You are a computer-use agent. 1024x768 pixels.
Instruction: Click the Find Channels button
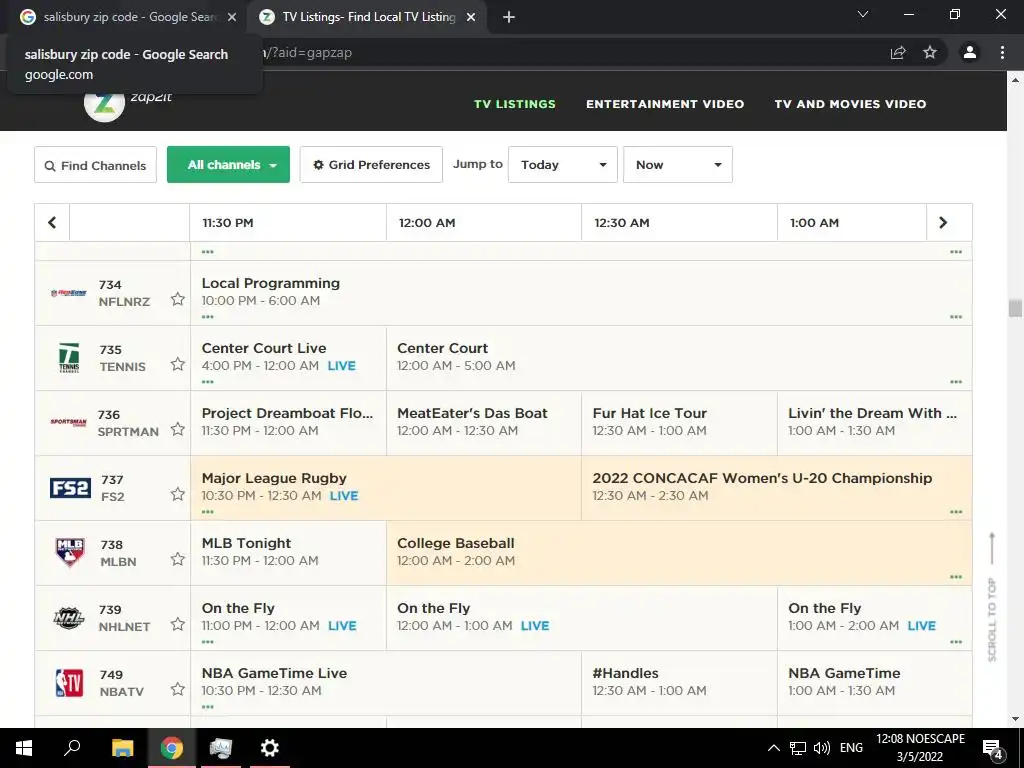pyautogui.click(x=95, y=165)
